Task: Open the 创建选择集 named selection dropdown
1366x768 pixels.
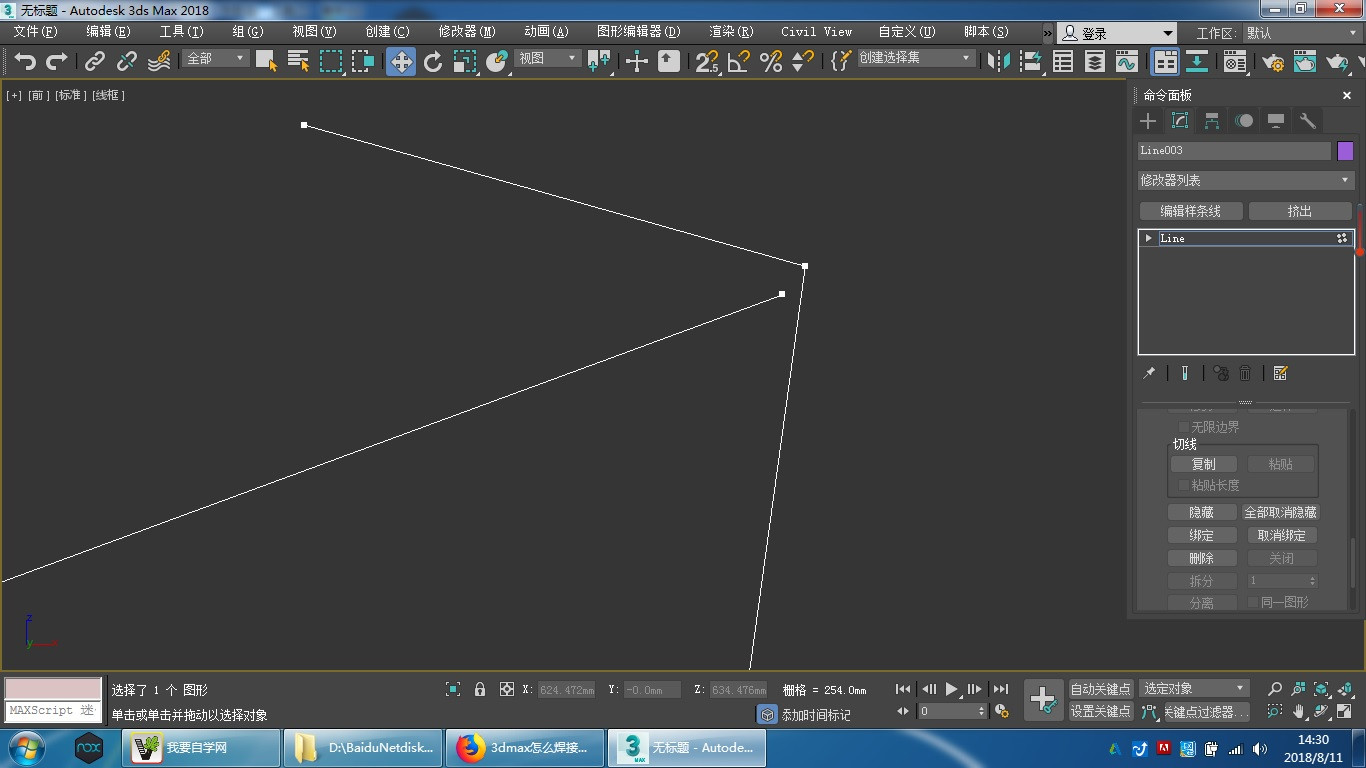Action: pyautogui.click(x=915, y=59)
